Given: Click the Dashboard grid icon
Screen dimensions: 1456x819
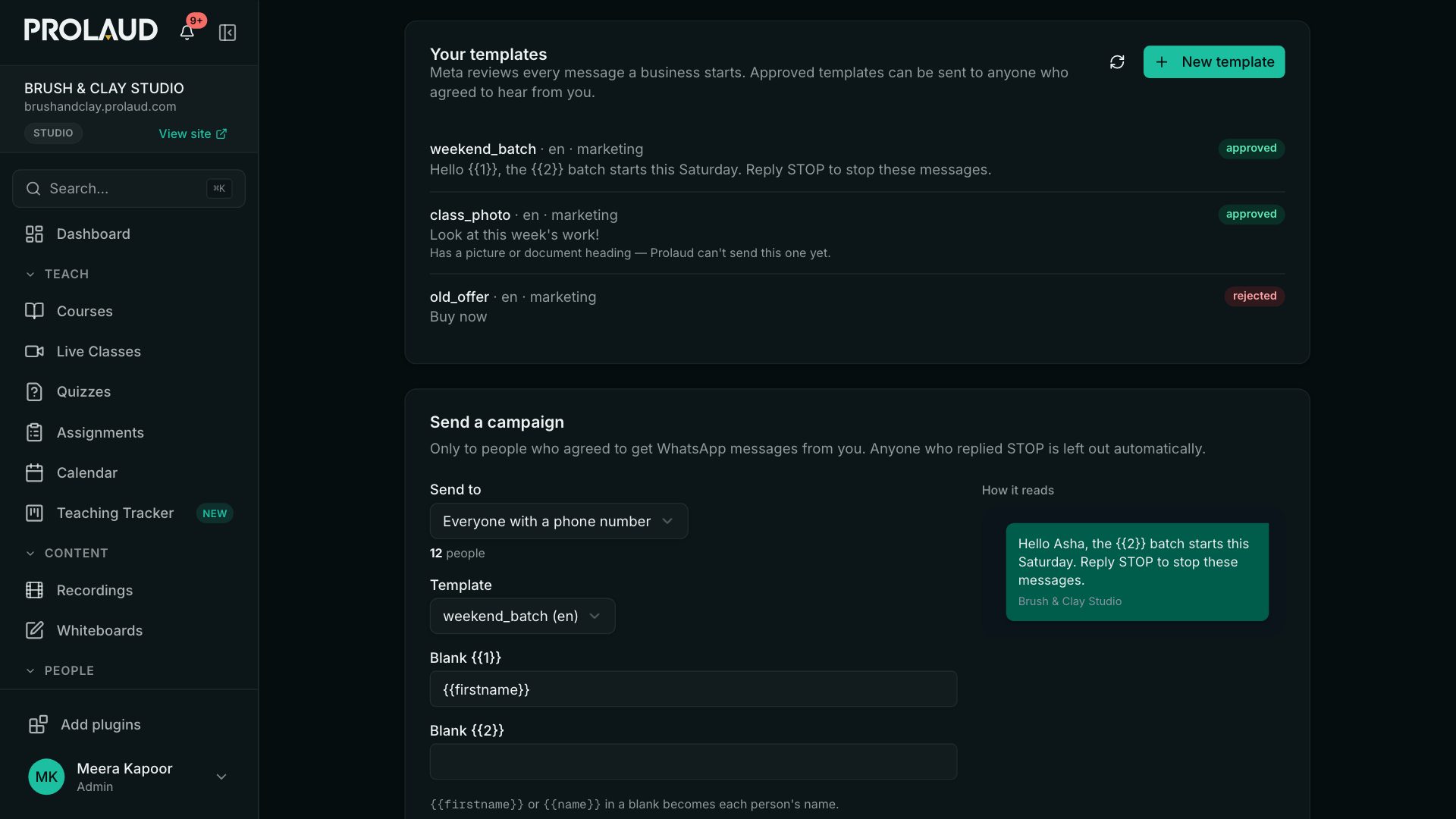Looking at the screenshot, I should coord(34,234).
